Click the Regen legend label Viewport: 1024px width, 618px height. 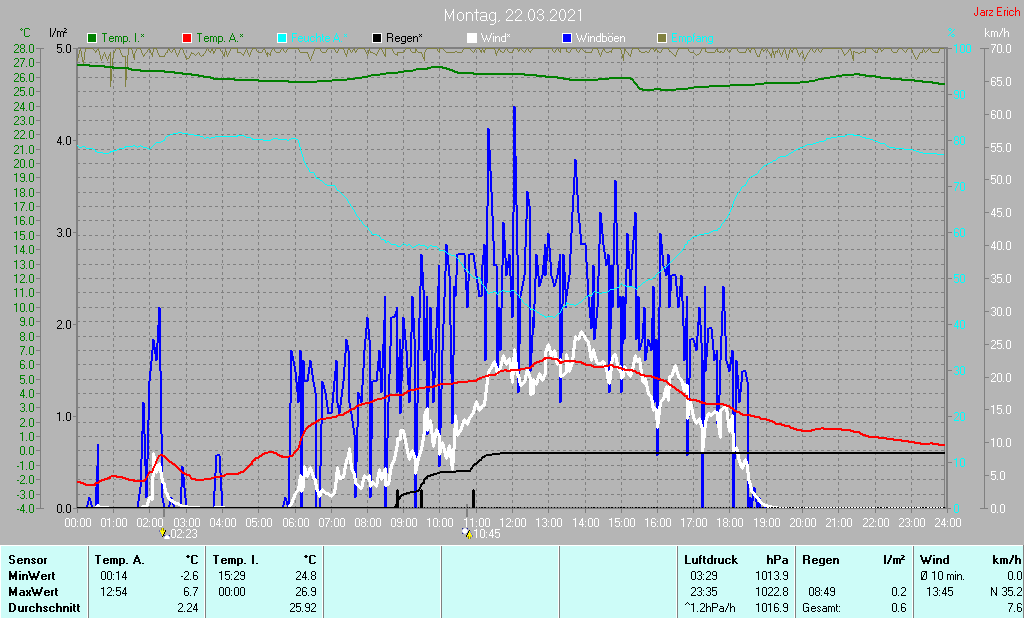click(x=404, y=39)
